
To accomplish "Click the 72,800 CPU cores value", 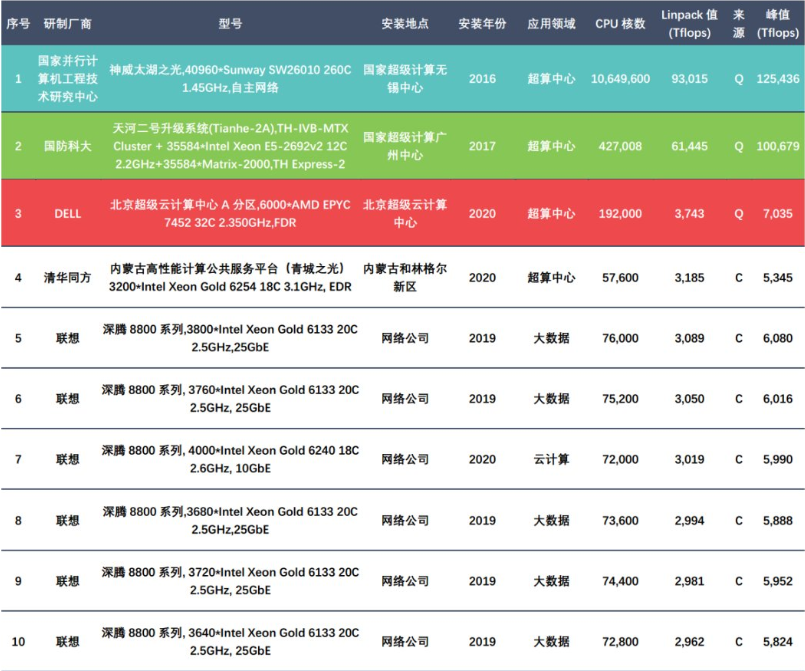I will pos(620,642).
